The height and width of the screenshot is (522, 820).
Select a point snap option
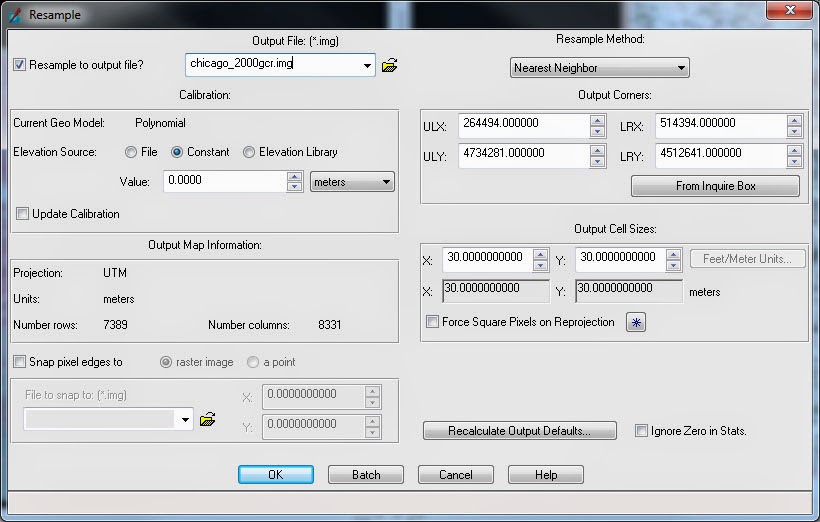pos(253,362)
